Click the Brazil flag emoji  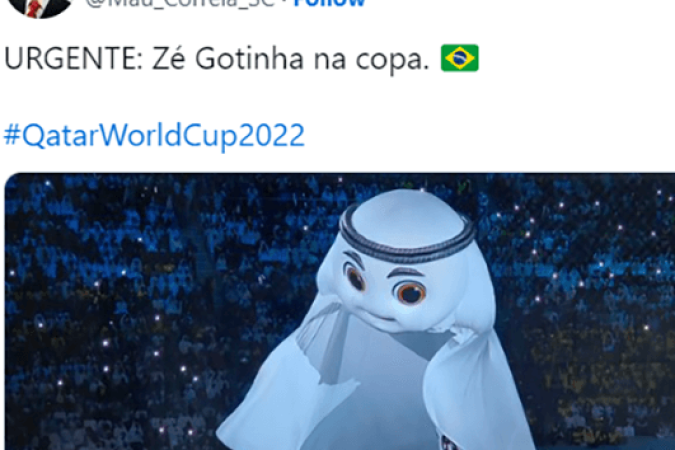click(459, 58)
